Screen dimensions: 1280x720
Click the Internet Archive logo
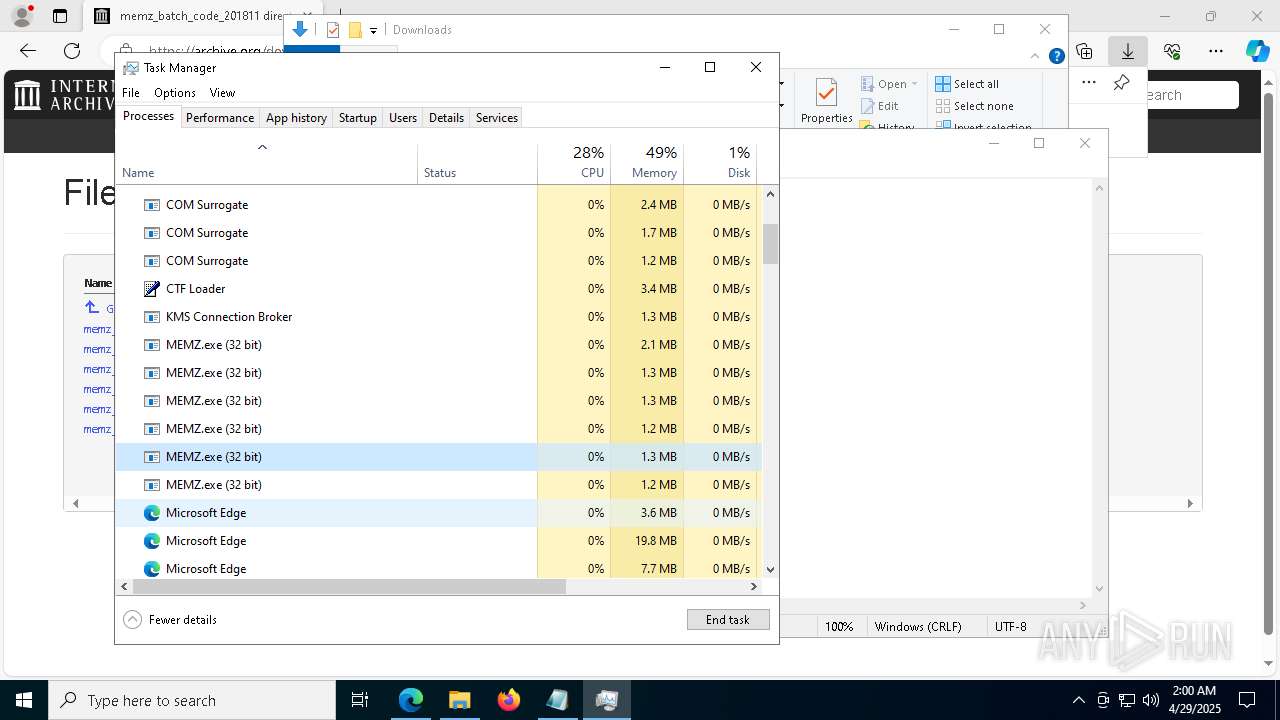click(x=65, y=95)
